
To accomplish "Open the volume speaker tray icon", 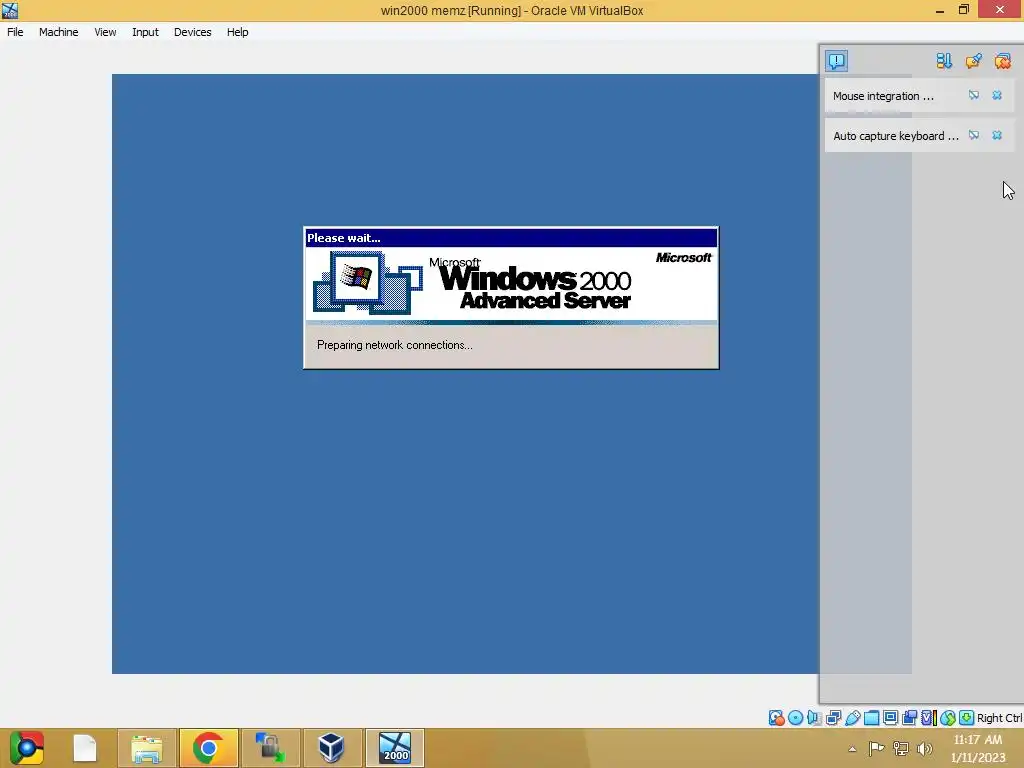I will pos(924,748).
